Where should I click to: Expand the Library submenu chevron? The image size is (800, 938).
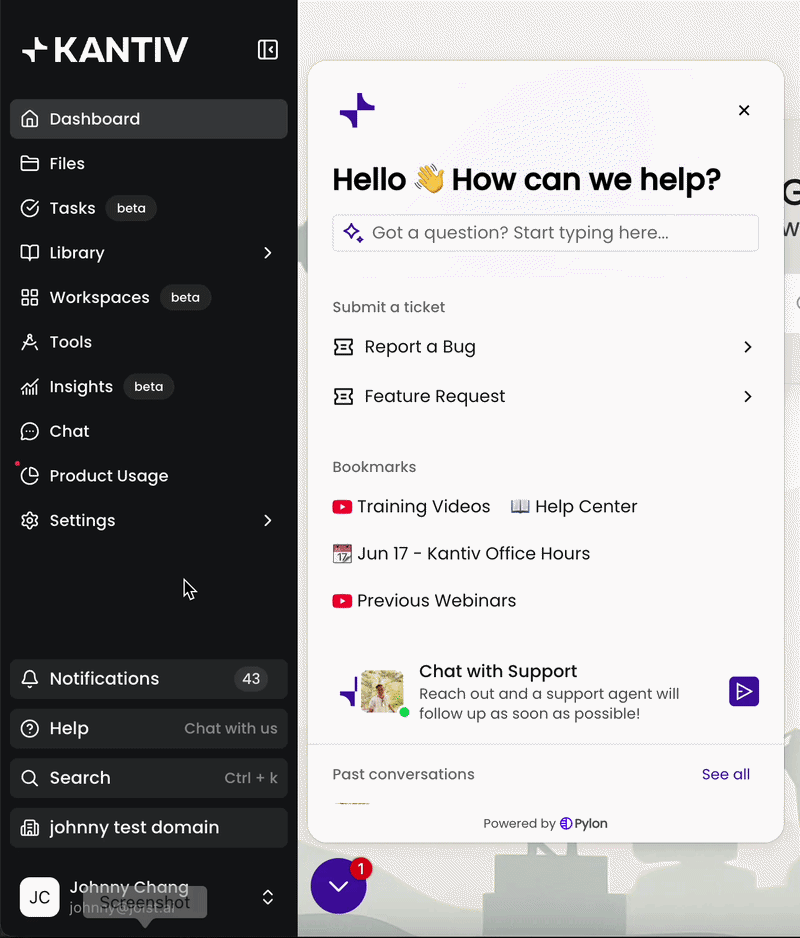tap(267, 252)
